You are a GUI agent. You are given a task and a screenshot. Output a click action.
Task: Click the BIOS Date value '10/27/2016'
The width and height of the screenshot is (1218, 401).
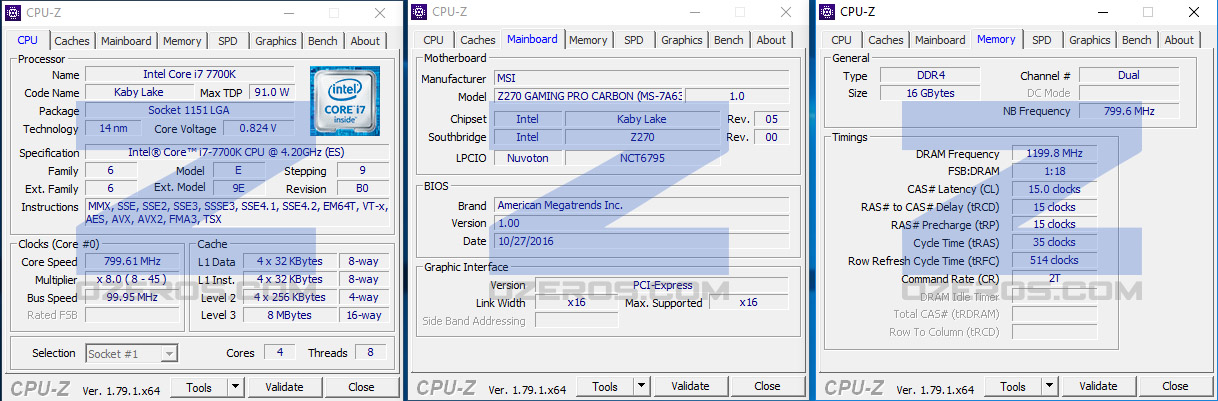click(641, 241)
